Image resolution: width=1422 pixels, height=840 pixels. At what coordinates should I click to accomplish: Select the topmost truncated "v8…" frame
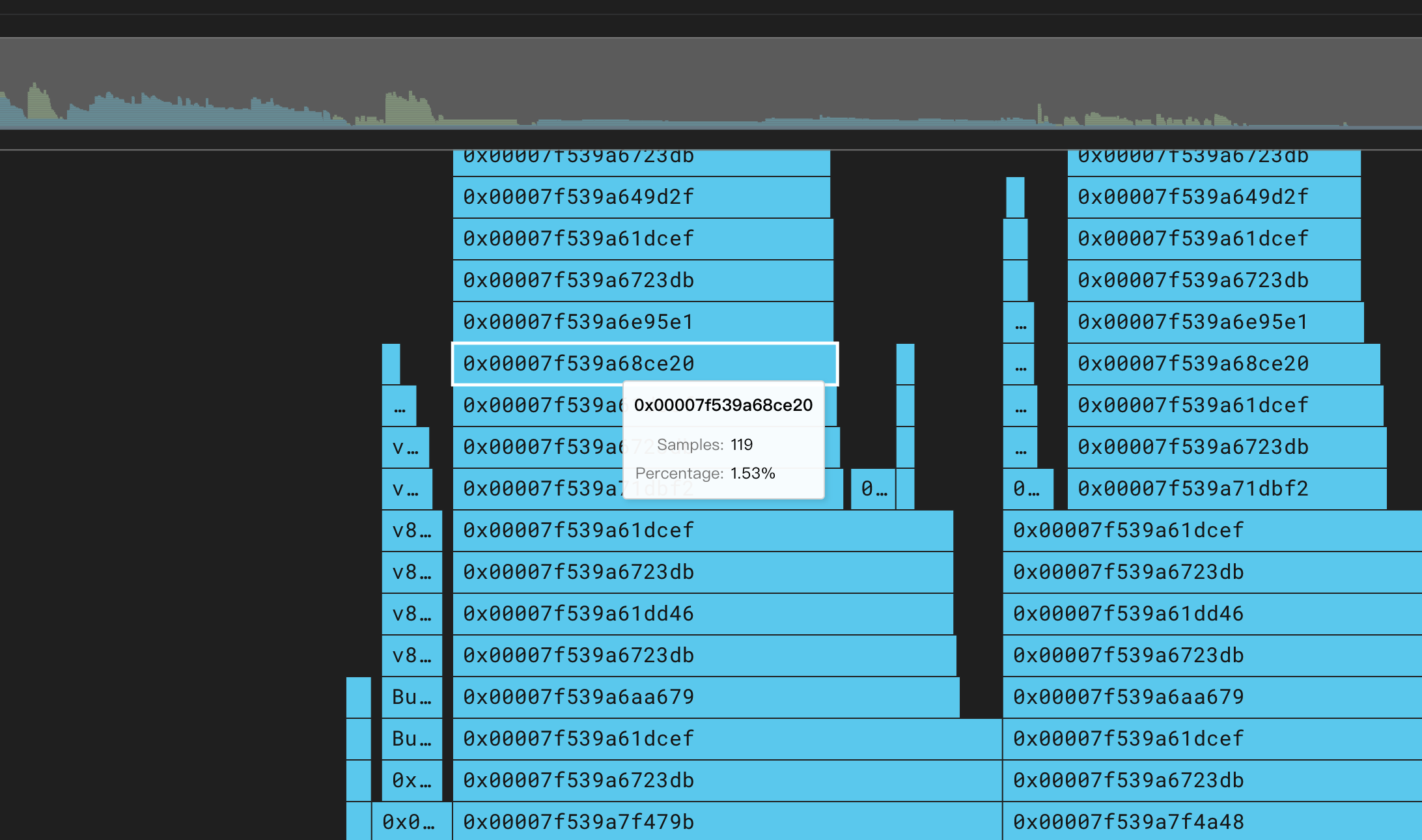click(411, 530)
